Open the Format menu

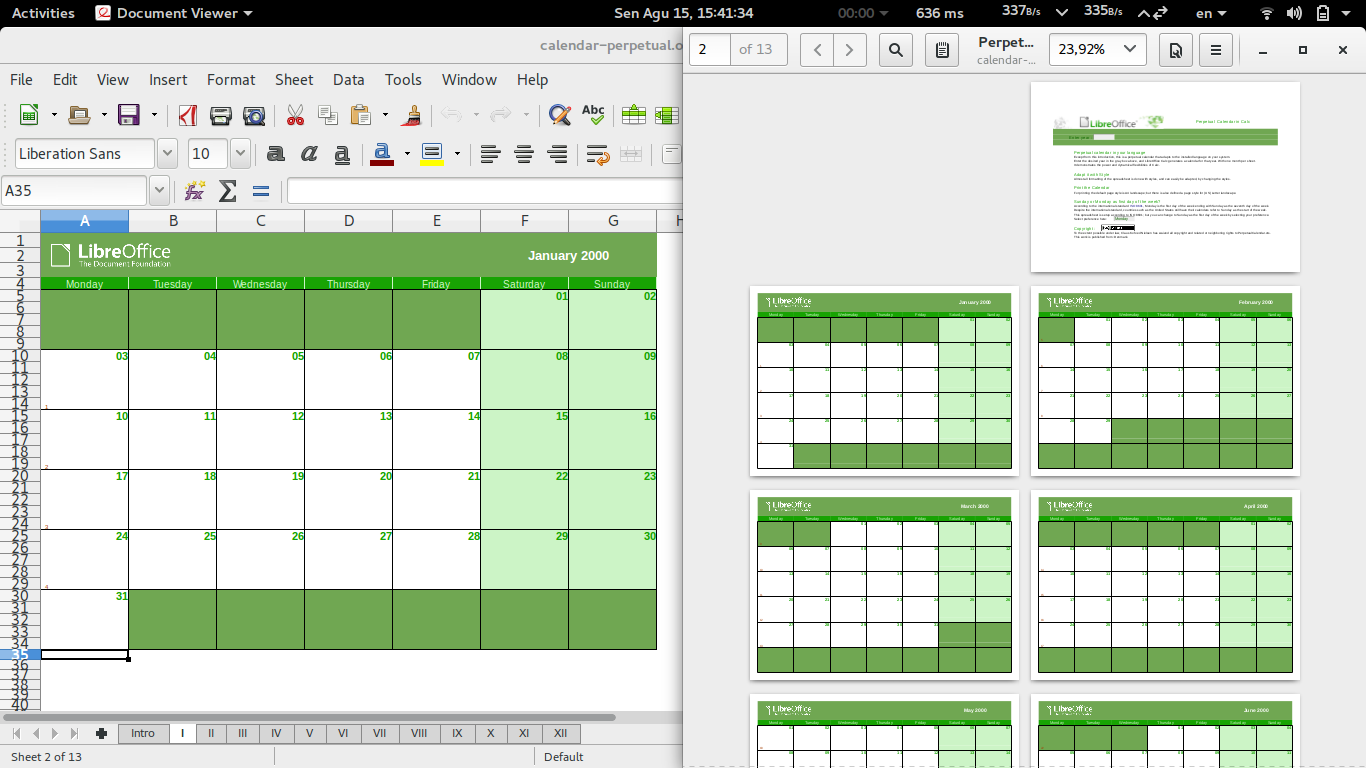click(231, 79)
